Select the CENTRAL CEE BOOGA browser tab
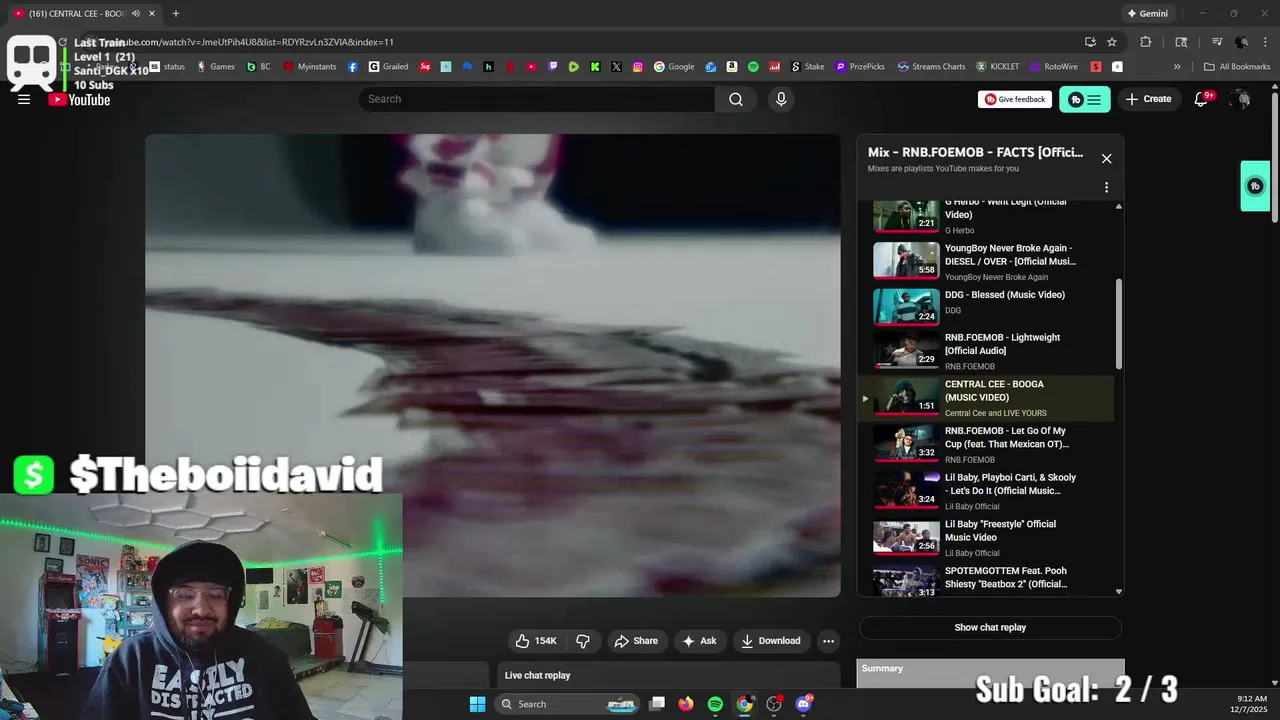 tap(84, 14)
